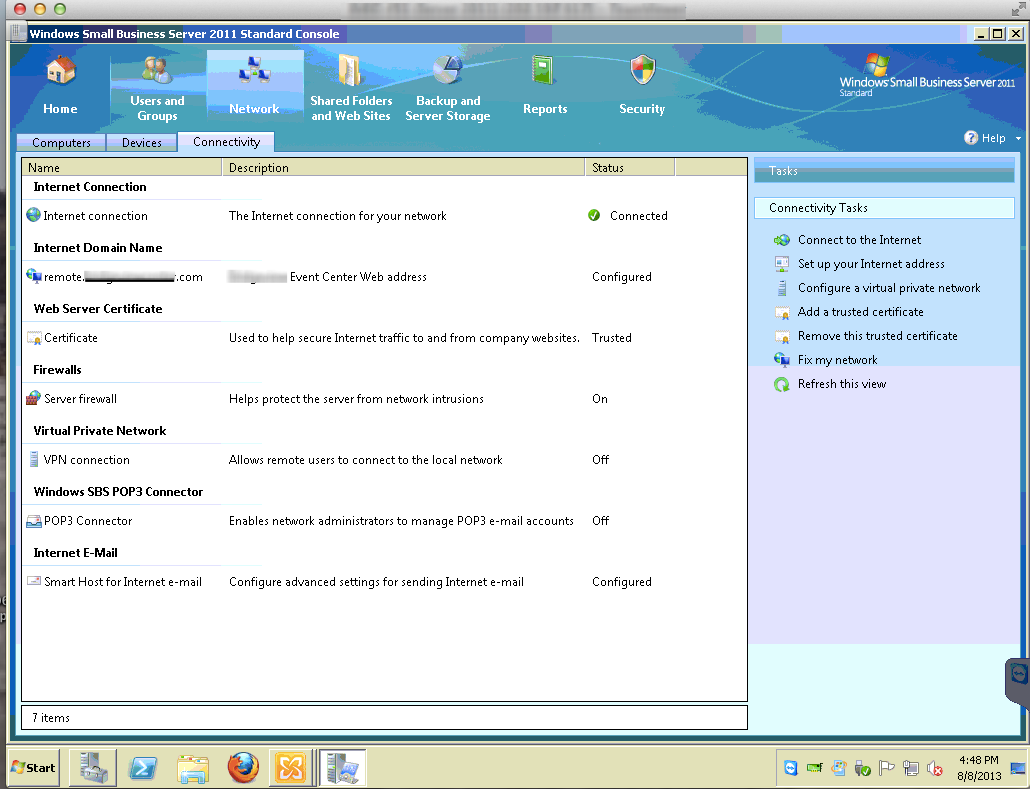This screenshot has height=789, width=1030.
Task: Select 'Server firewall' row name
Action: (x=80, y=399)
